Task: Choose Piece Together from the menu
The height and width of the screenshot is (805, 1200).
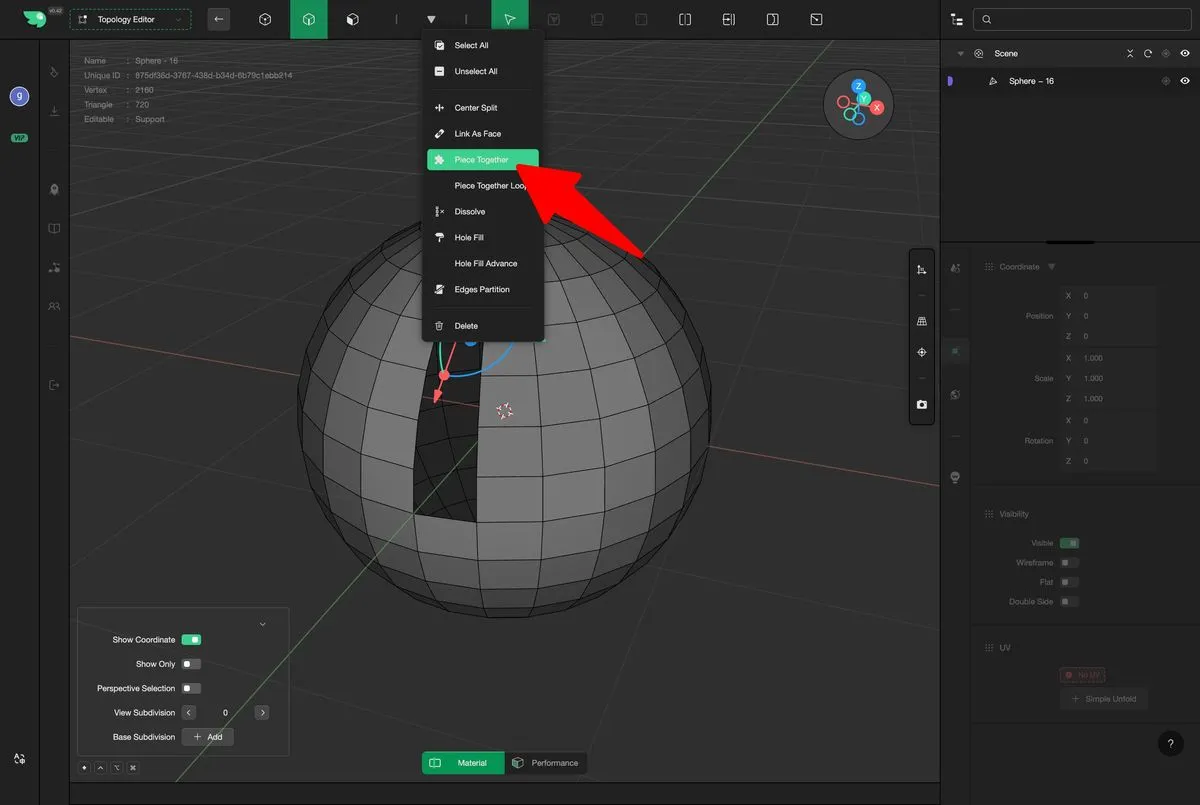Action: click(x=482, y=160)
